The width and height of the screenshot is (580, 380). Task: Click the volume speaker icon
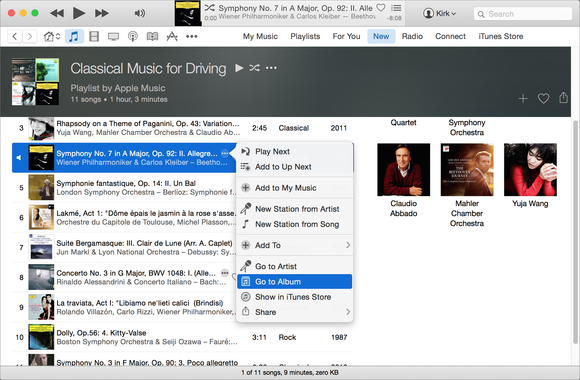click(140, 13)
